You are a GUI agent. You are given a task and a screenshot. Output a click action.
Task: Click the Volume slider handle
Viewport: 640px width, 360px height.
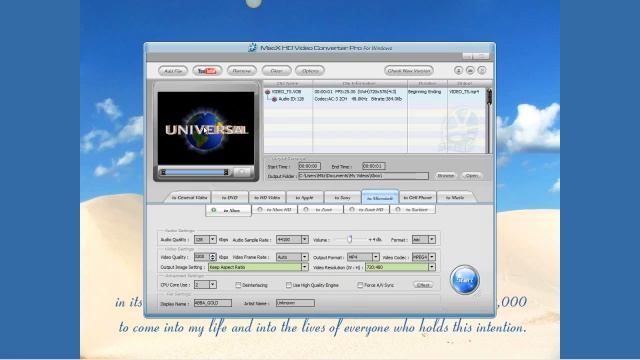tap(350, 240)
